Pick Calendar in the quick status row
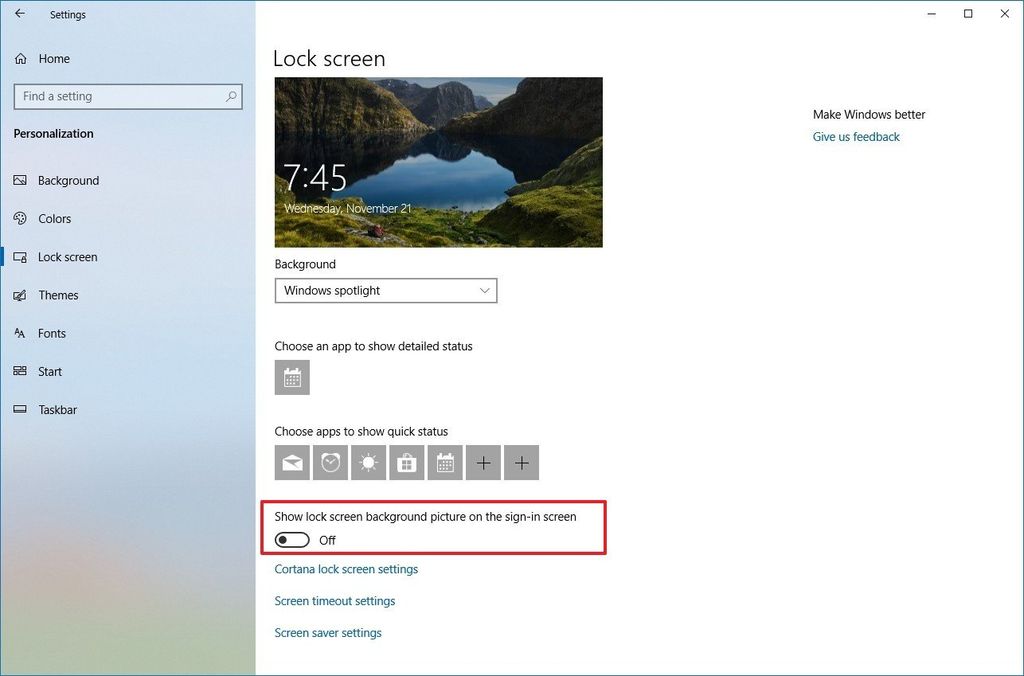Viewport: 1024px width, 676px height. [444, 462]
